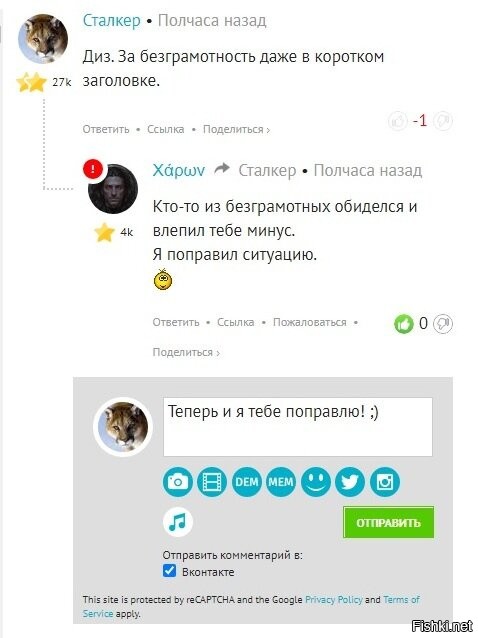Open the DEM demotivator creator
The height and width of the screenshot is (638, 478).
tap(247, 482)
